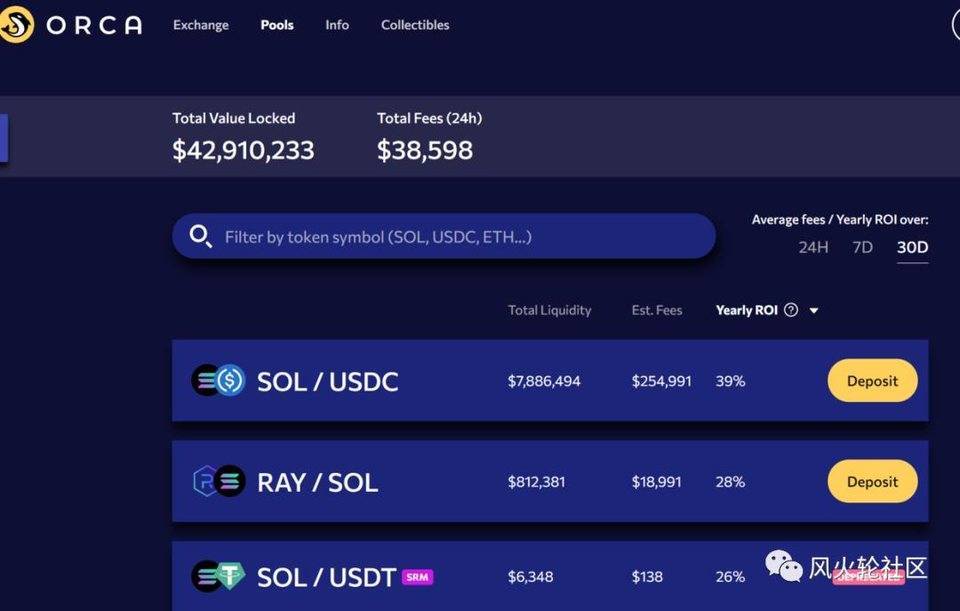Viewport: 960px width, 611px height.
Task: Deposit into the SOL / USDC pool
Action: click(x=872, y=381)
